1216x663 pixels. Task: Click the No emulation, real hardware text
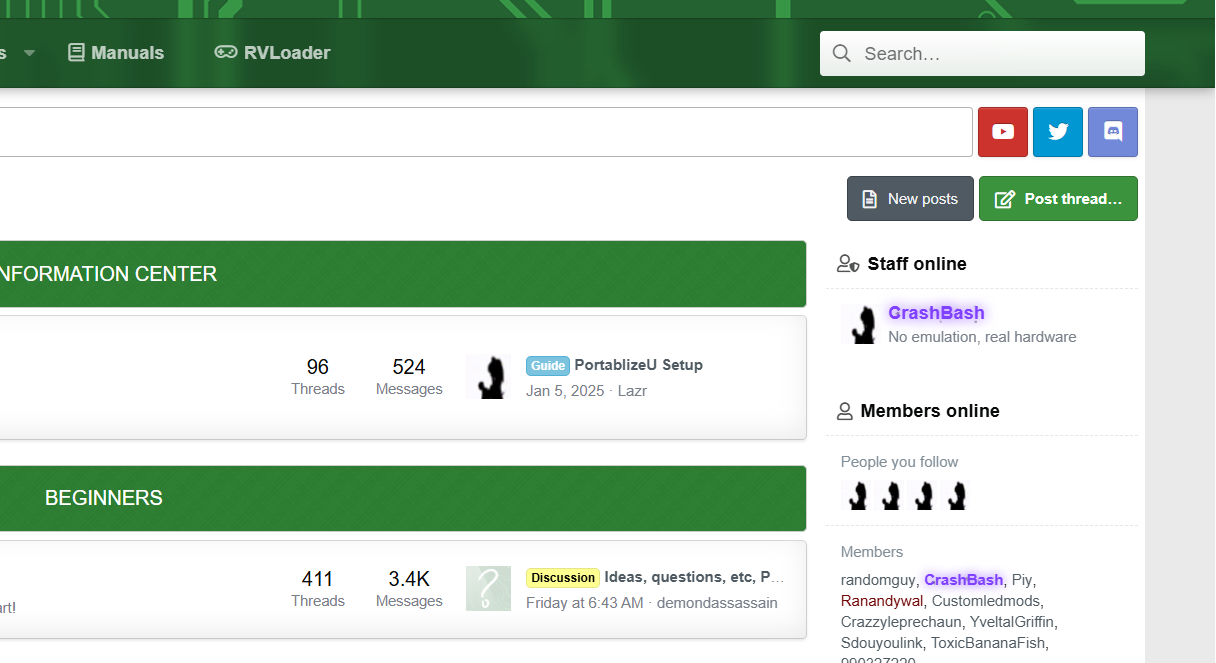tap(982, 337)
